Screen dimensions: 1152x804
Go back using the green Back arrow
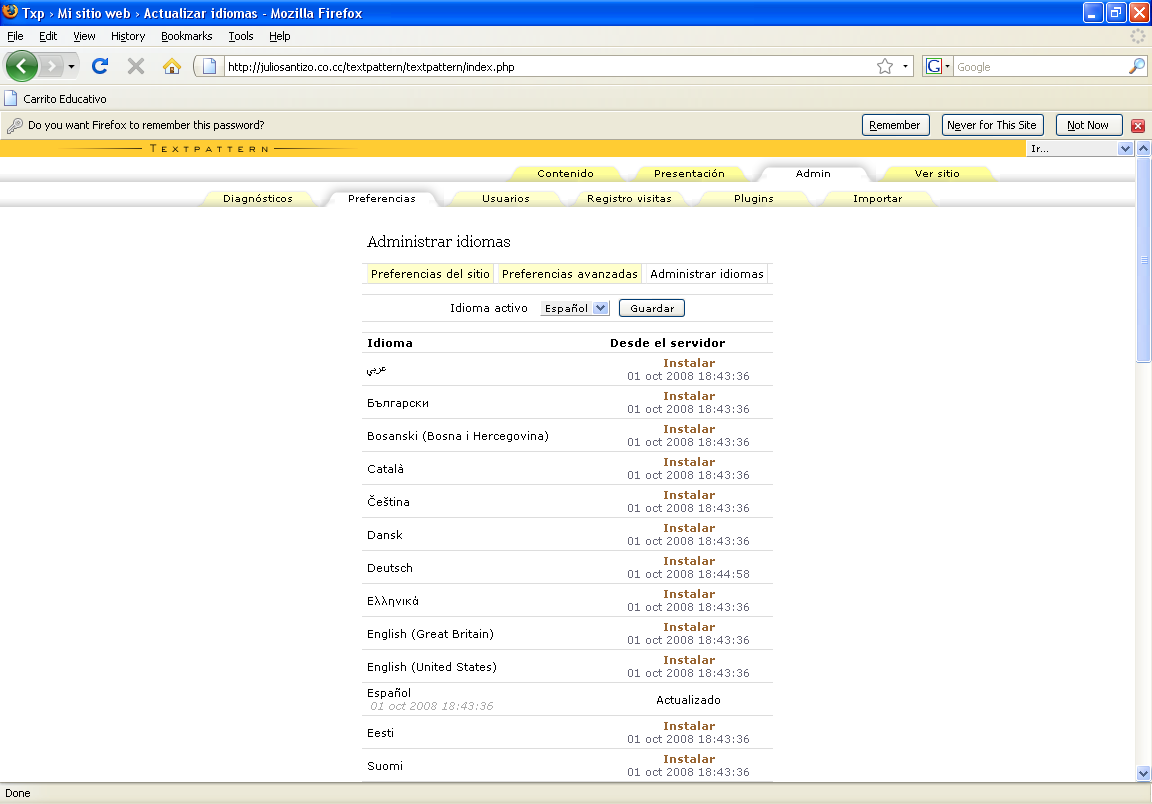point(21,66)
